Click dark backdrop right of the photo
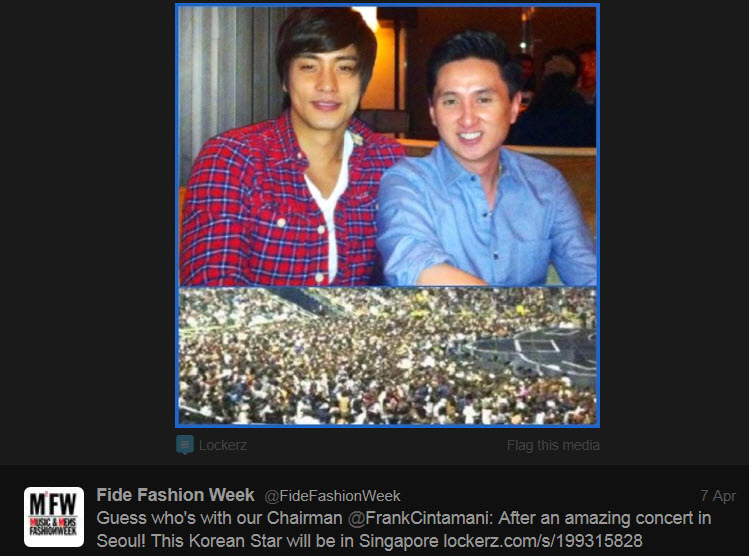The width and height of the screenshot is (749, 556). pyautogui.click(x=674, y=215)
